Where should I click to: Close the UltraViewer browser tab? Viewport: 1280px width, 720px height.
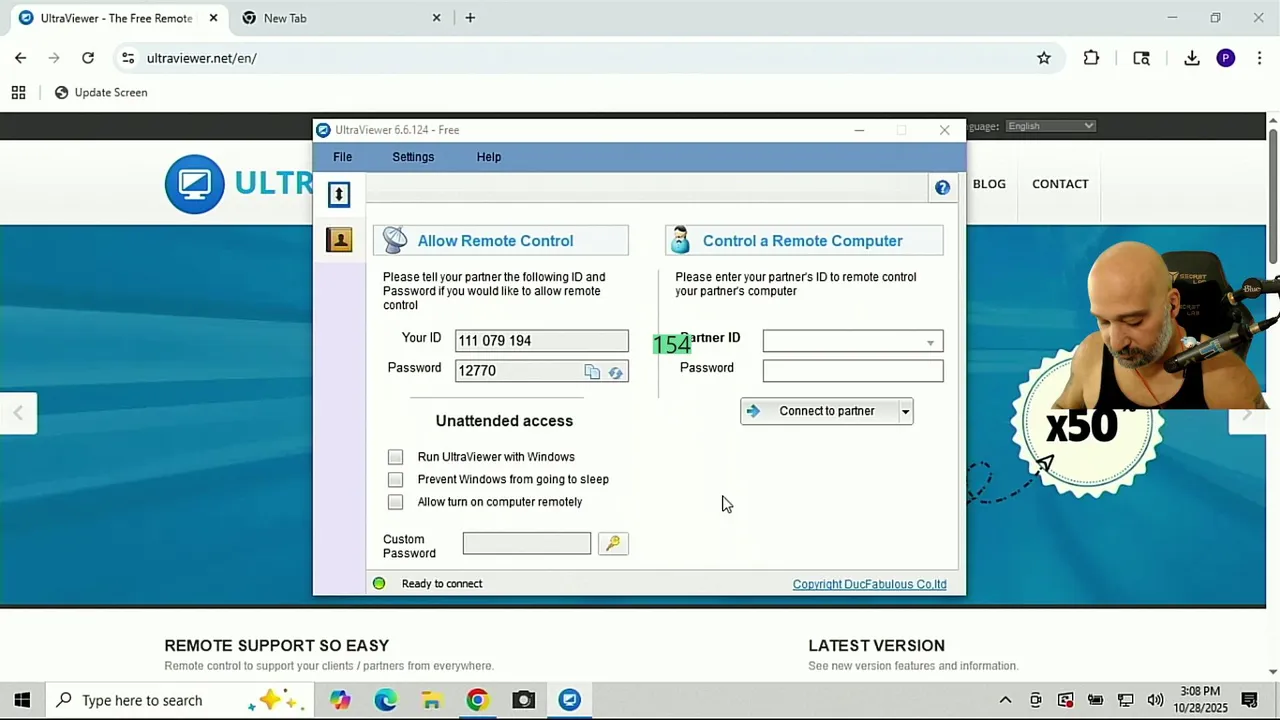tap(213, 18)
